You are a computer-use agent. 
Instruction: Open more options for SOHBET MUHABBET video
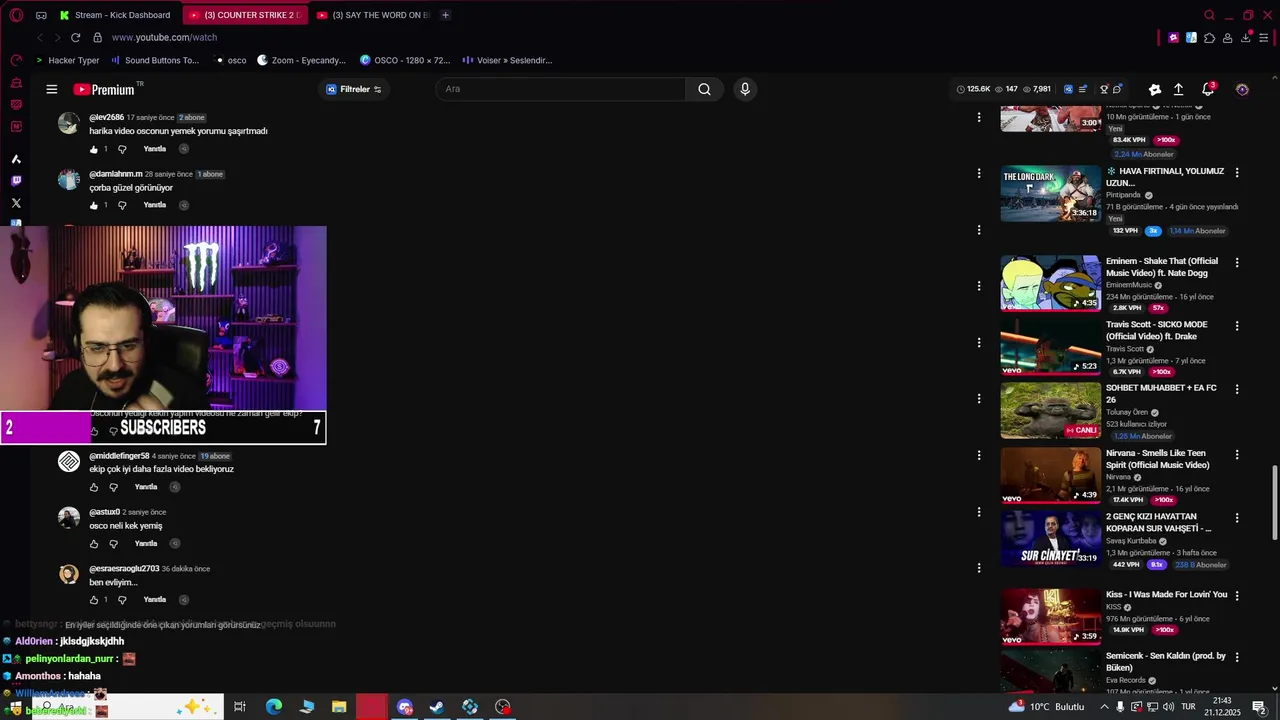(1237, 389)
